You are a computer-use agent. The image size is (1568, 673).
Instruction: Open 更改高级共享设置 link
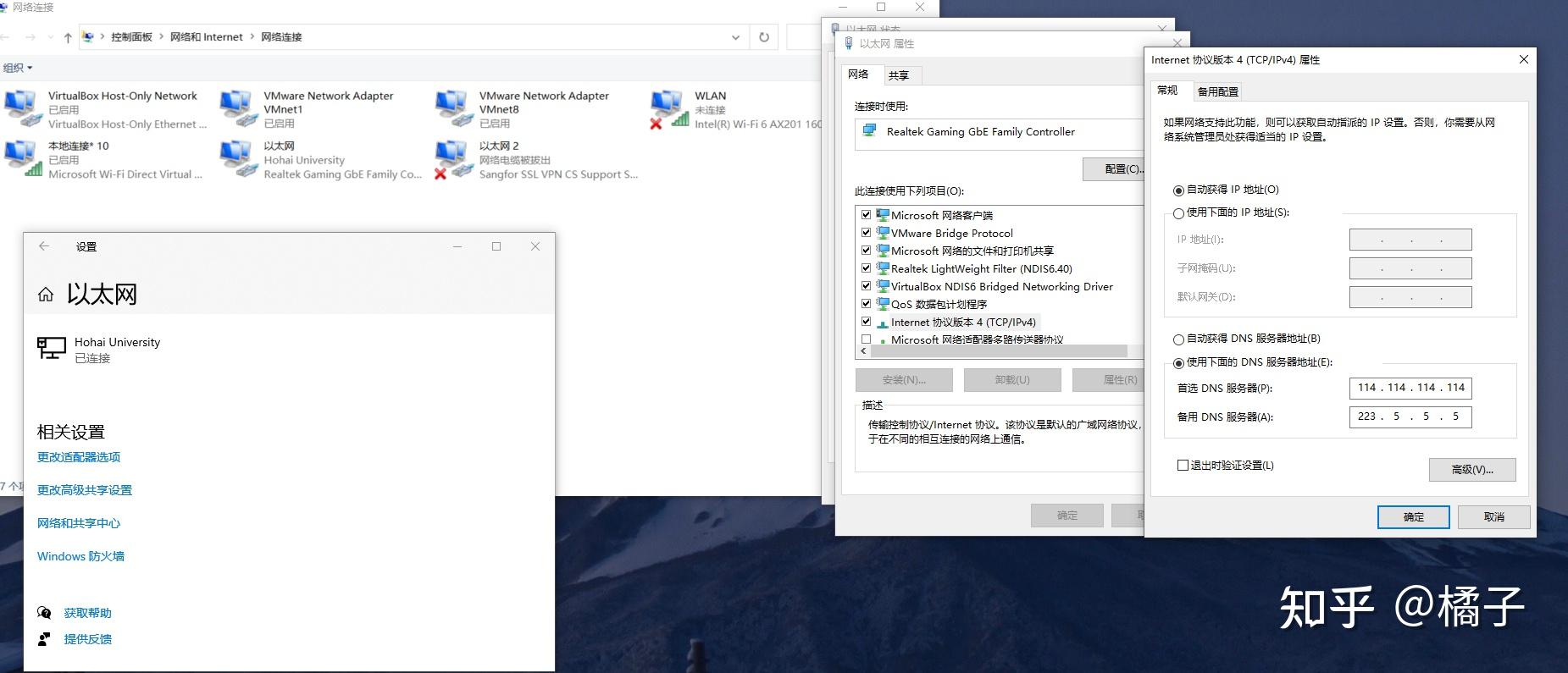pyautogui.click(x=85, y=490)
